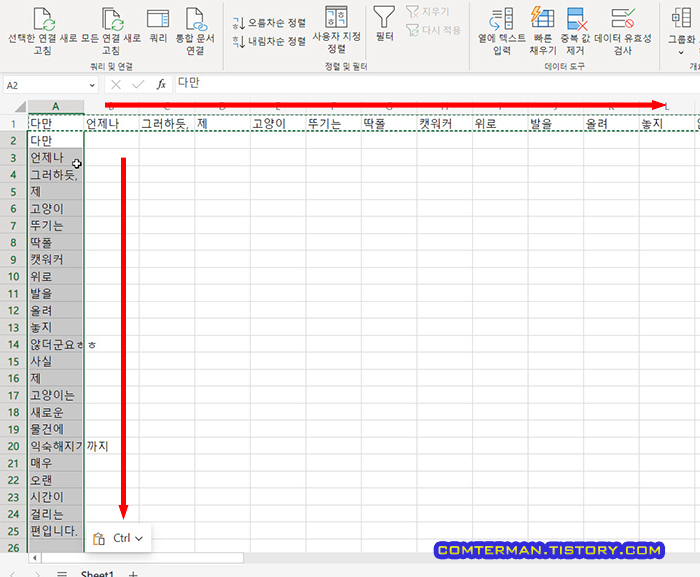
Task: Sort descending with 내림차순 정렬
Action: pos(269,42)
